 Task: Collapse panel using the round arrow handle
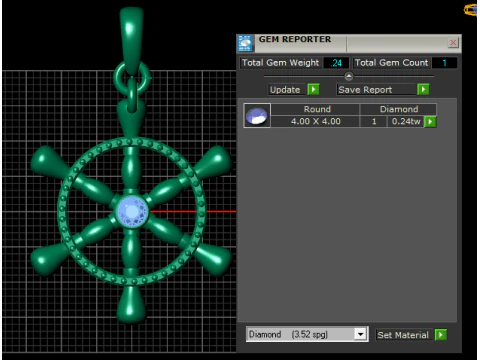[x=349, y=76]
